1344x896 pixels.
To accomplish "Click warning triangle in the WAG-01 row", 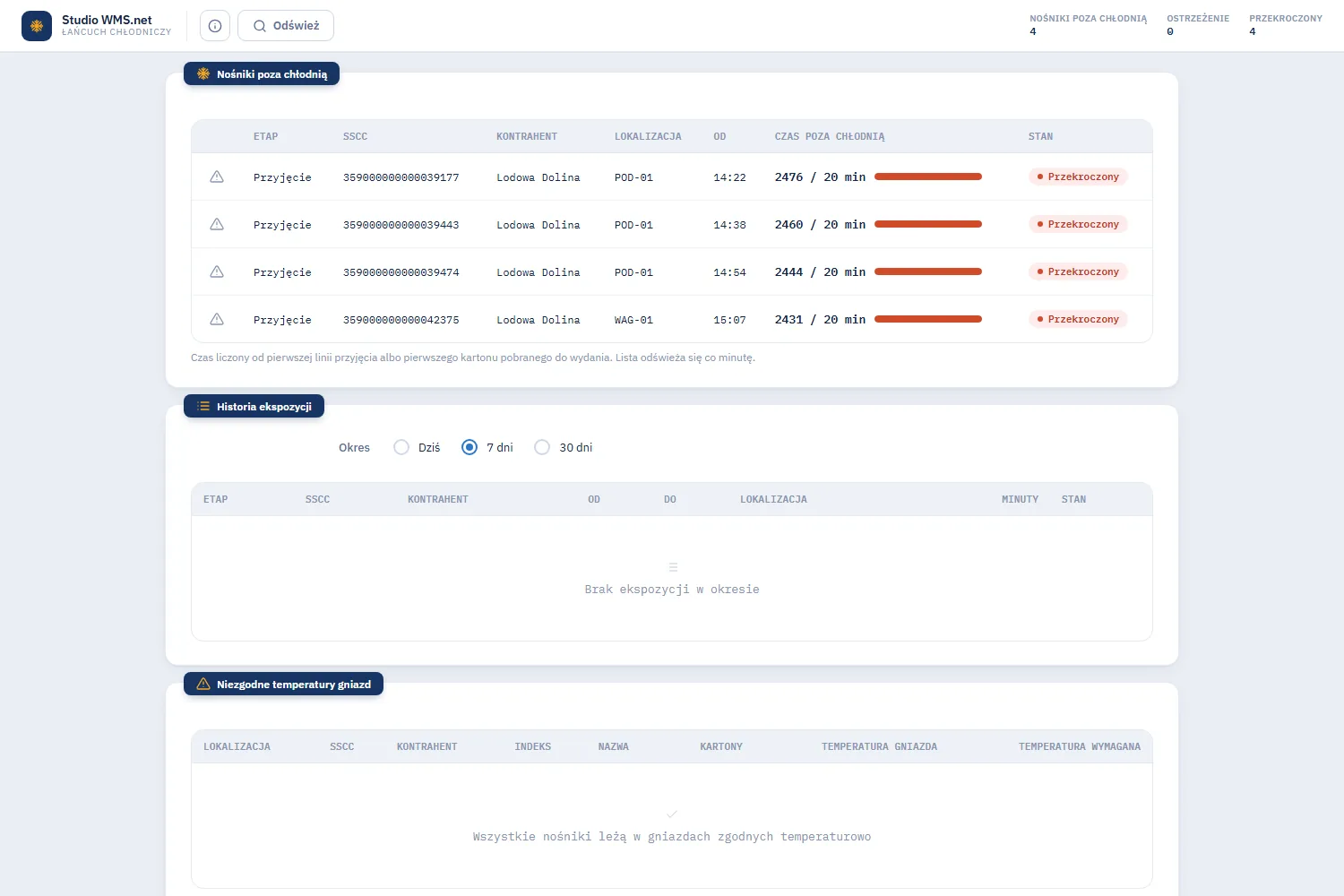I will pyautogui.click(x=217, y=319).
